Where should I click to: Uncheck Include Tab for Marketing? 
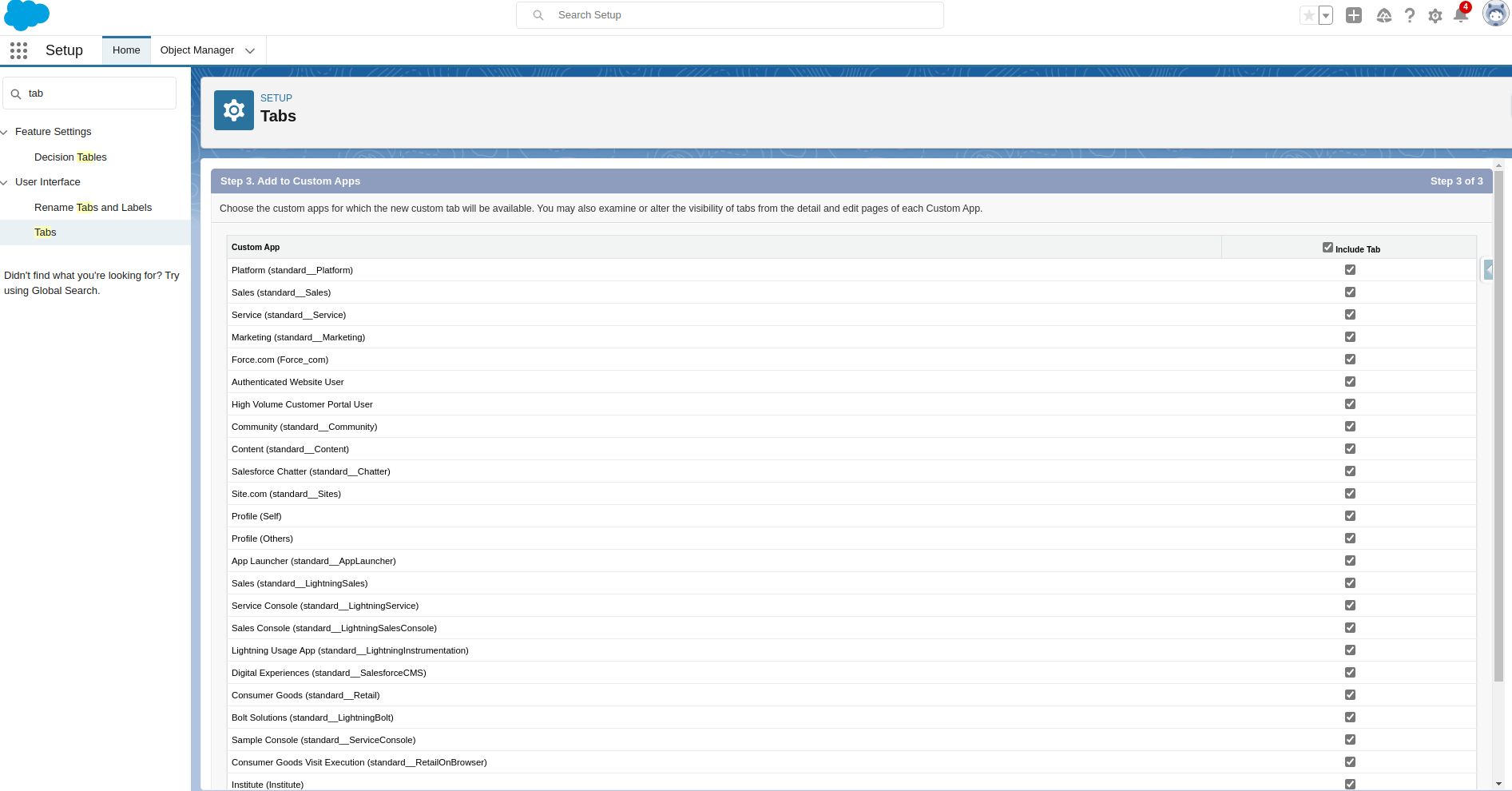[x=1350, y=337]
